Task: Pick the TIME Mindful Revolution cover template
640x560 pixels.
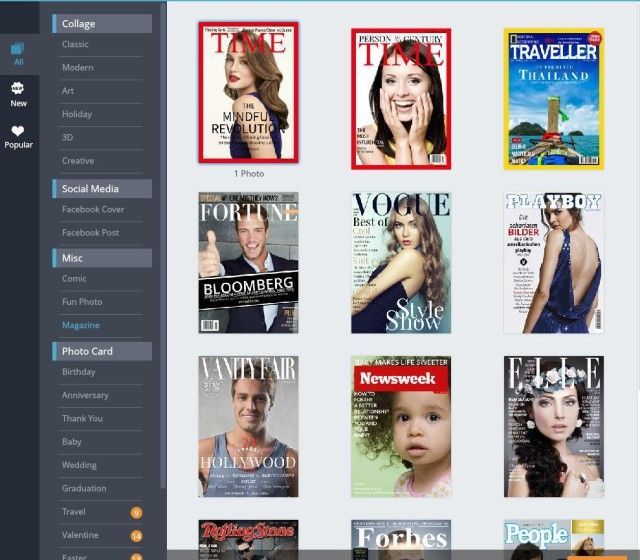Action: (x=249, y=92)
